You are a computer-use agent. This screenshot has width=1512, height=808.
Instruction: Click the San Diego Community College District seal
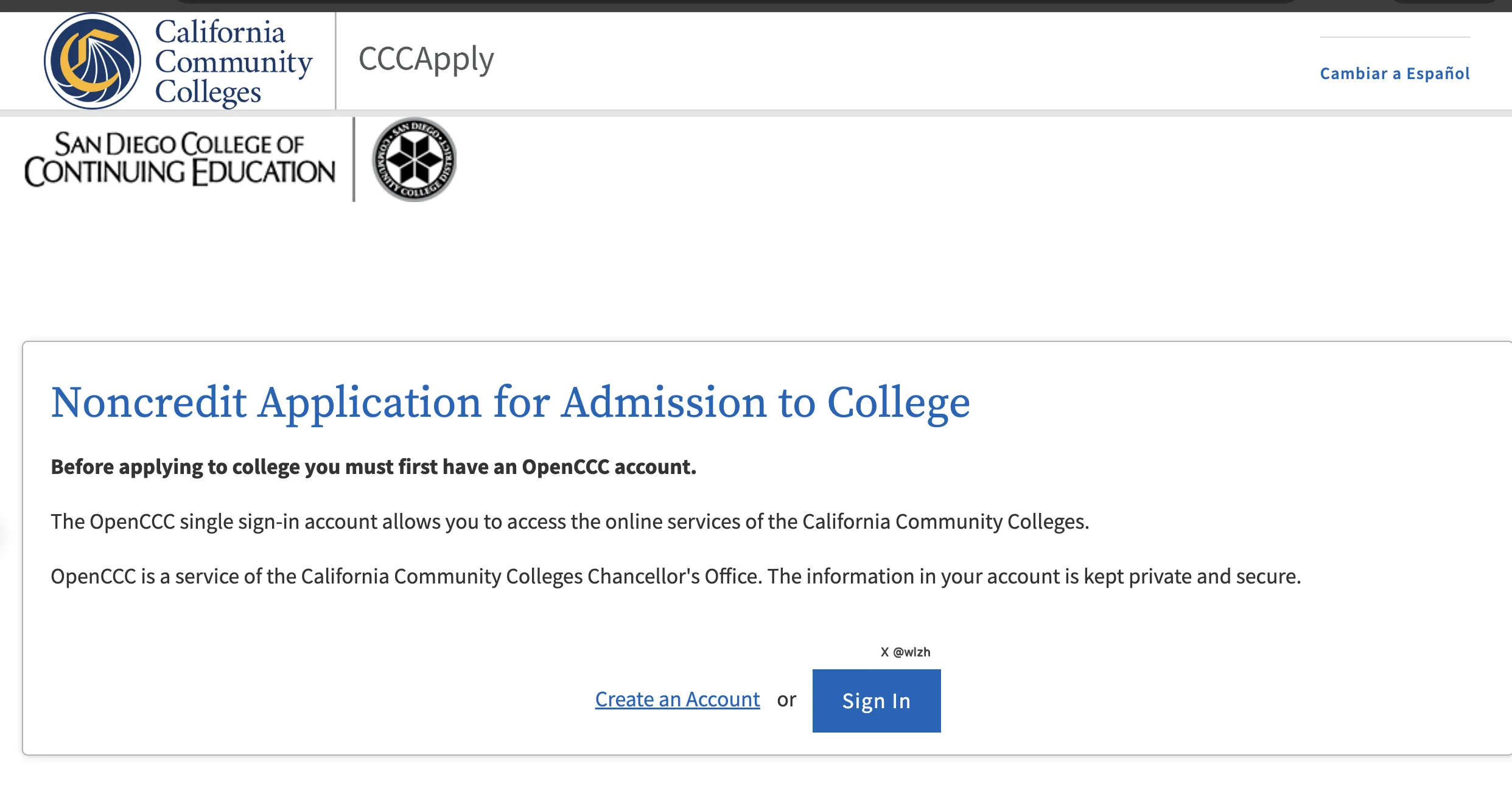(414, 159)
